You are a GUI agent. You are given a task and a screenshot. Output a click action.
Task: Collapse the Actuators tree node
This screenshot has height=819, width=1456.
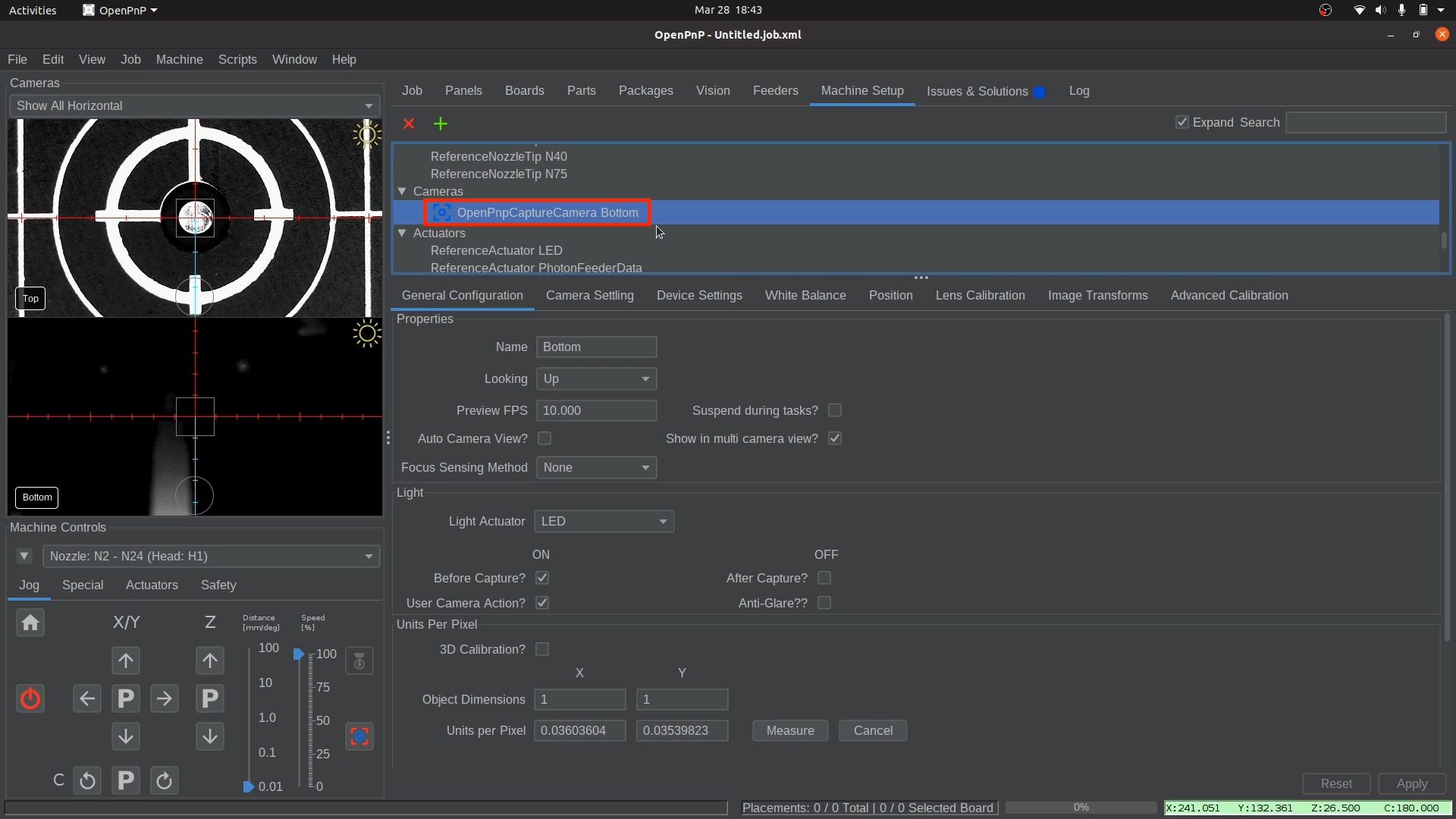point(402,233)
